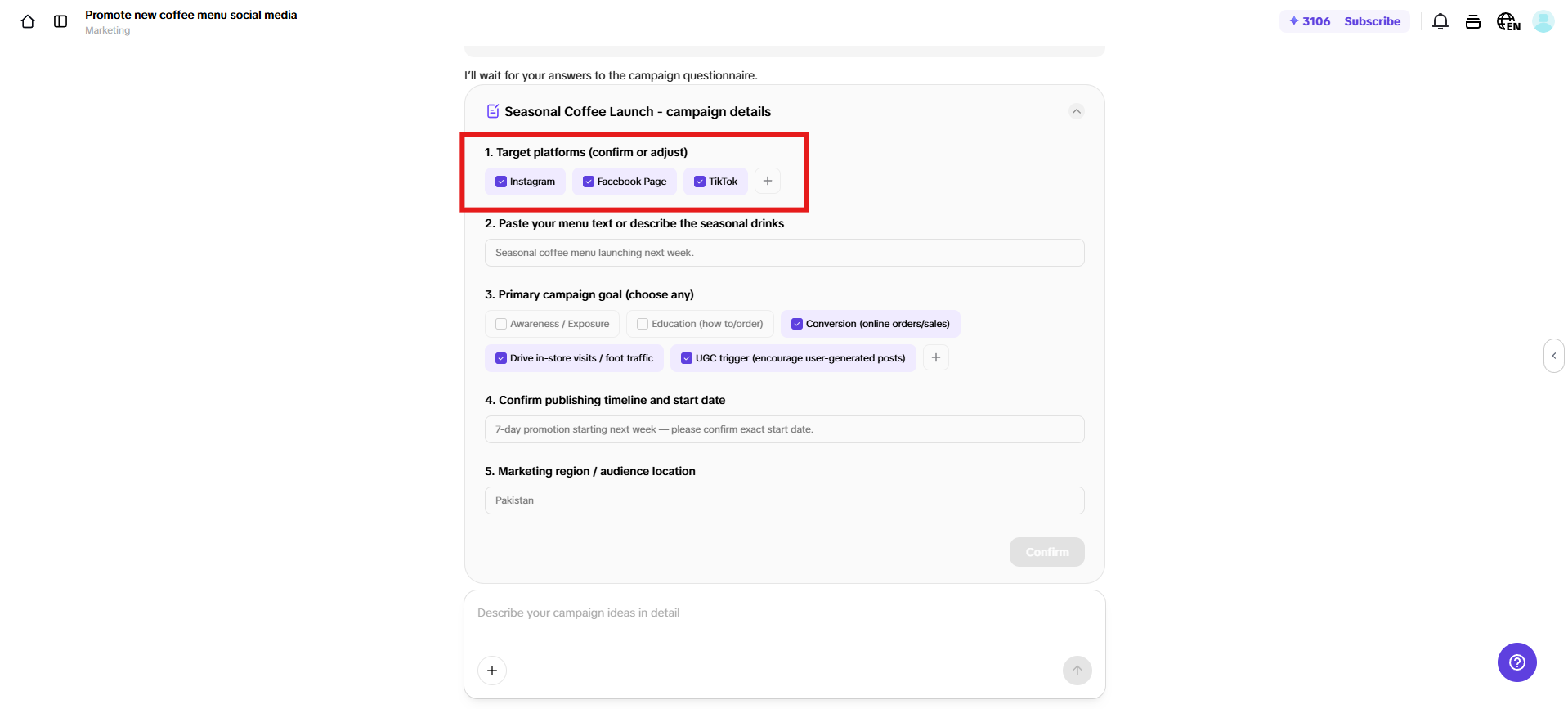Click the attachment plus icon in the chat box
The height and width of the screenshot is (709, 1568).
pyautogui.click(x=492, y=671)
